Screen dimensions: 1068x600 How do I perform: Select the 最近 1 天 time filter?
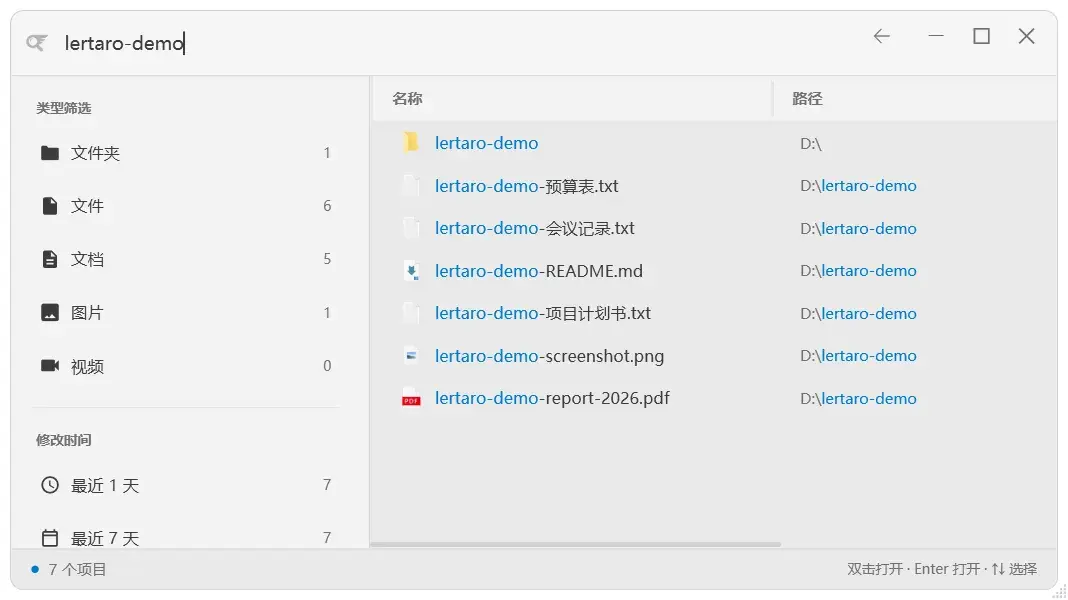[x=185, y=485]
